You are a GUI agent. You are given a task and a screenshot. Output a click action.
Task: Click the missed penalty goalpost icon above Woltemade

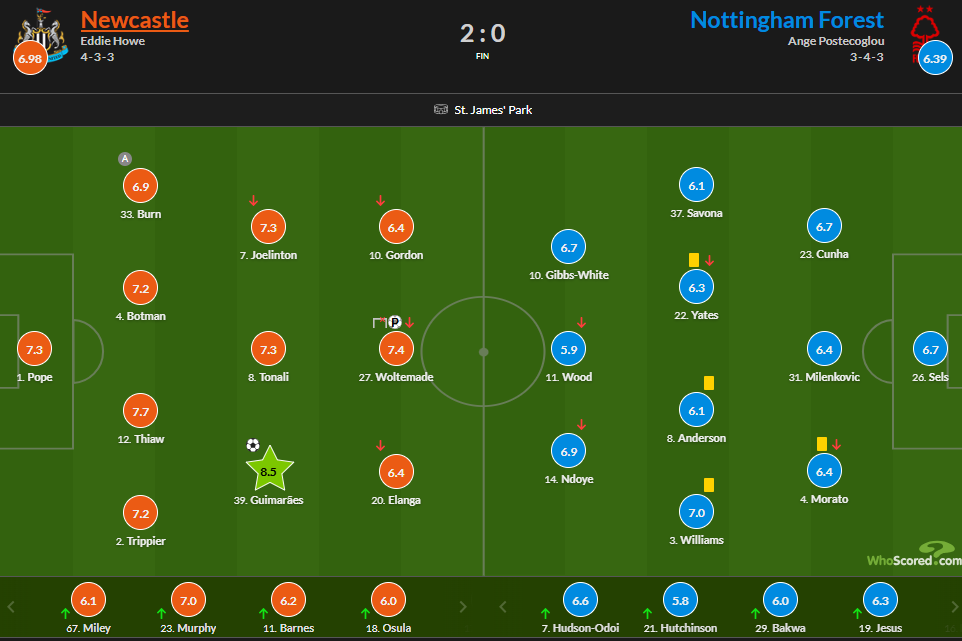click(378, 322)
